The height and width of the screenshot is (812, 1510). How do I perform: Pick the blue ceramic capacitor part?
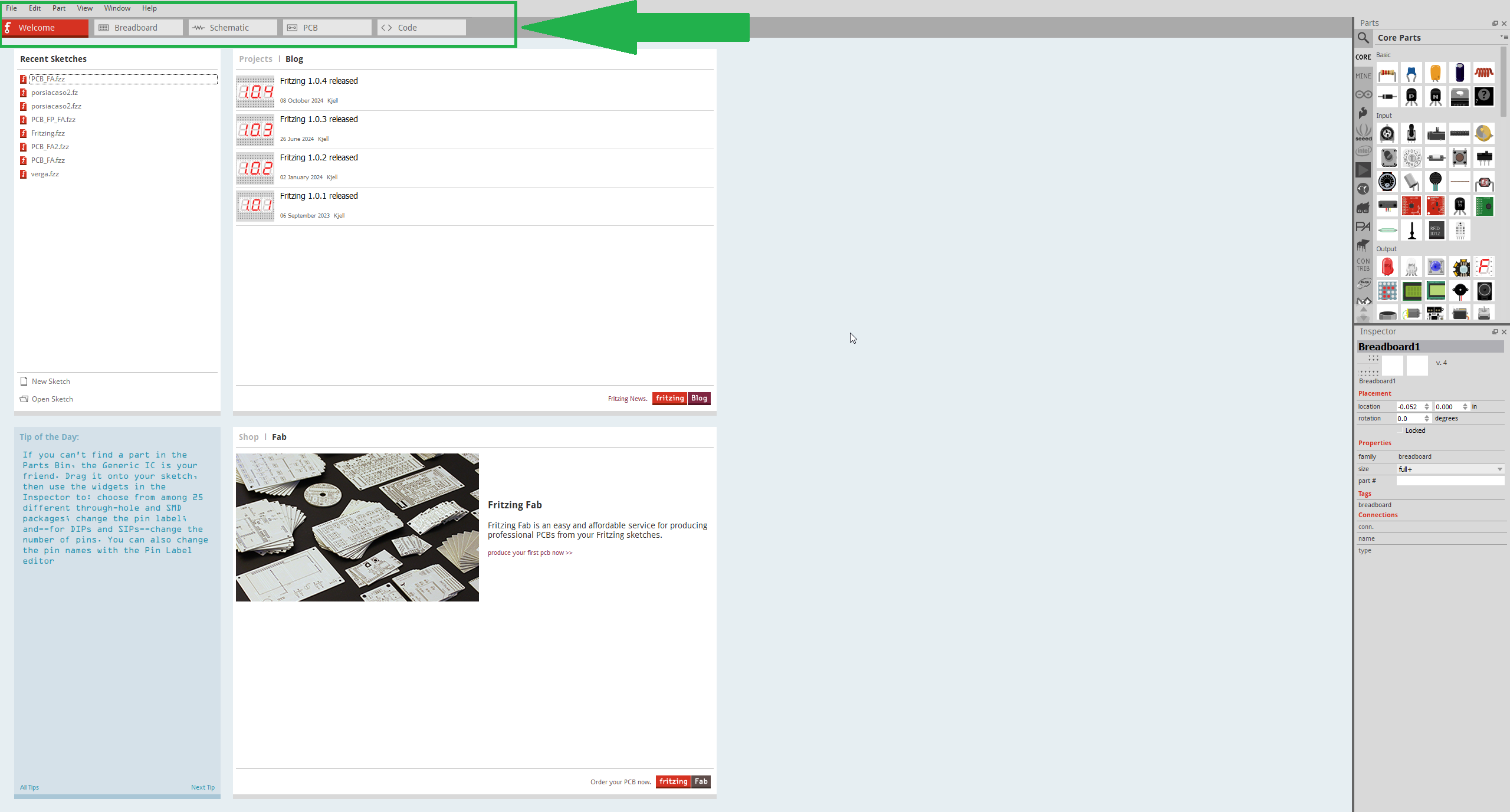click(1411, 73)
